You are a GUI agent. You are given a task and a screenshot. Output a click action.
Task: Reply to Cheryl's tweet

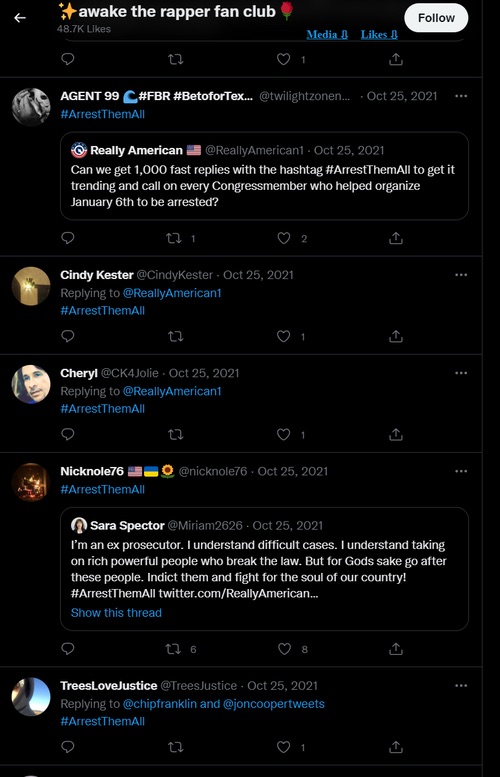click(68, 435)
